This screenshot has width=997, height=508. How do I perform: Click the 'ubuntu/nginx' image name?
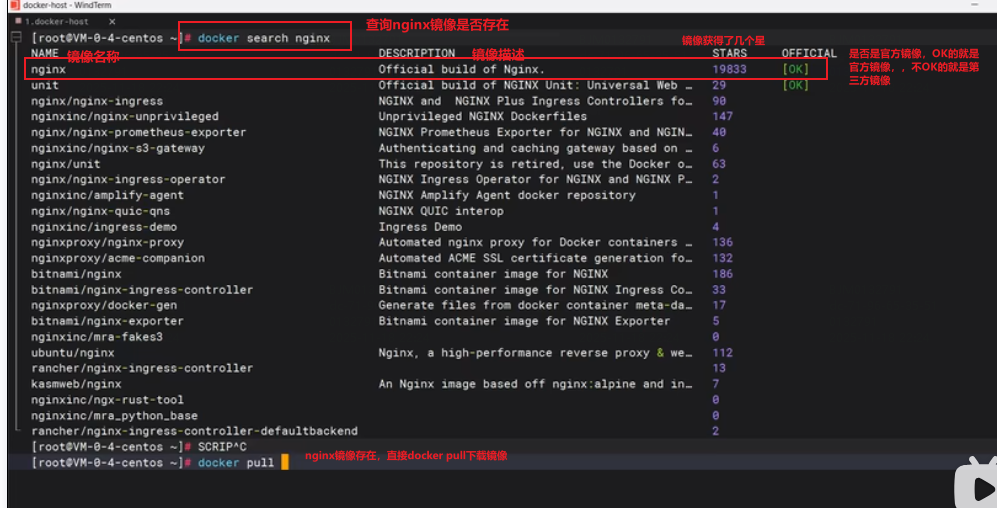pyautogui.click(x=73, y=353)
